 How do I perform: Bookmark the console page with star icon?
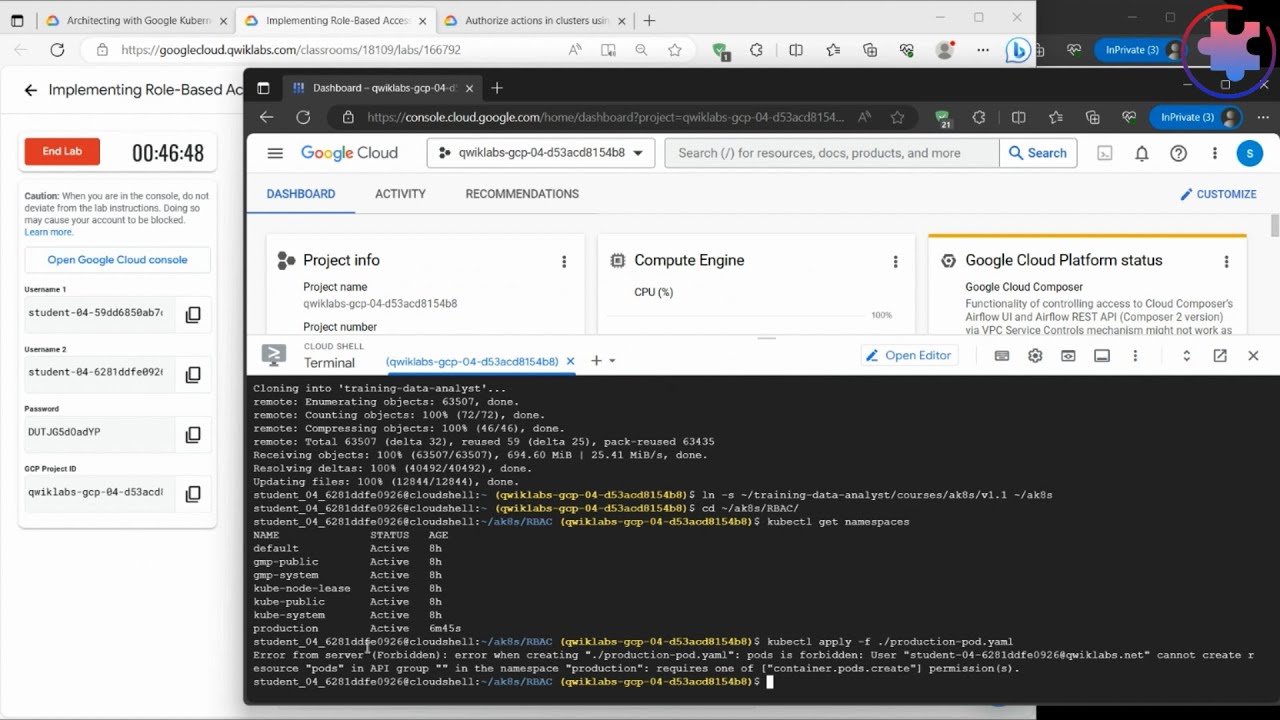(897, 117)
